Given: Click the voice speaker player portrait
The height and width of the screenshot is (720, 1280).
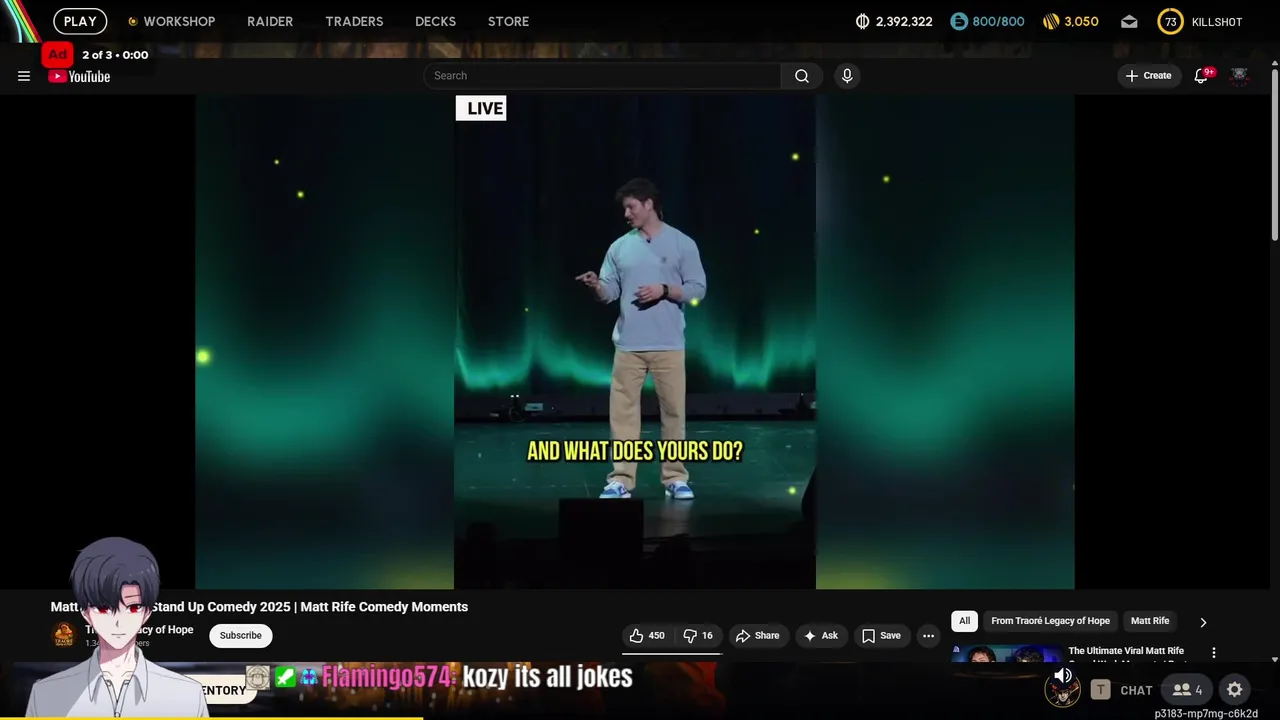Looking at the screenshot, I should tap(1062, 687).
